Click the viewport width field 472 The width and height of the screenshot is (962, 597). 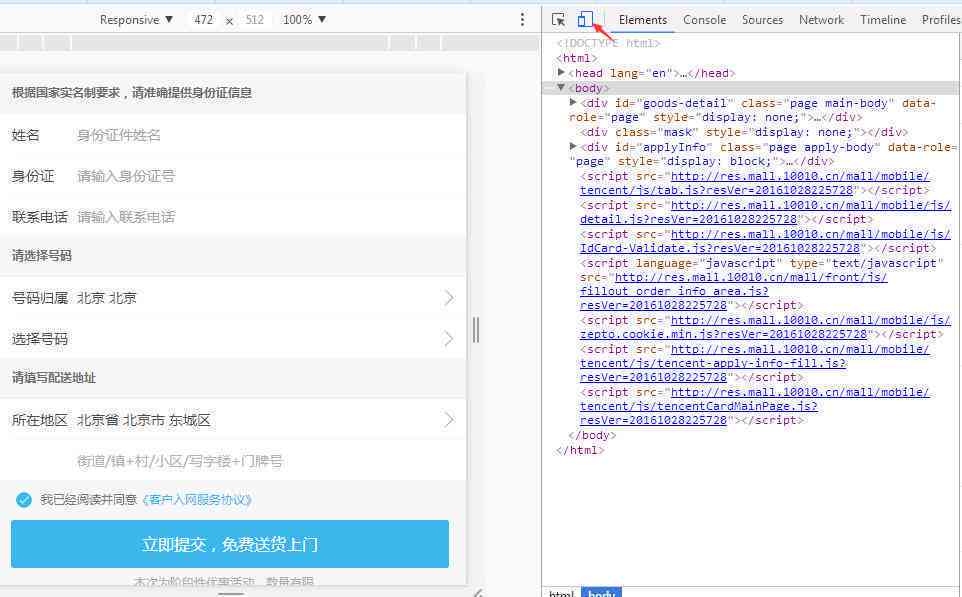(x=203, y=20)
